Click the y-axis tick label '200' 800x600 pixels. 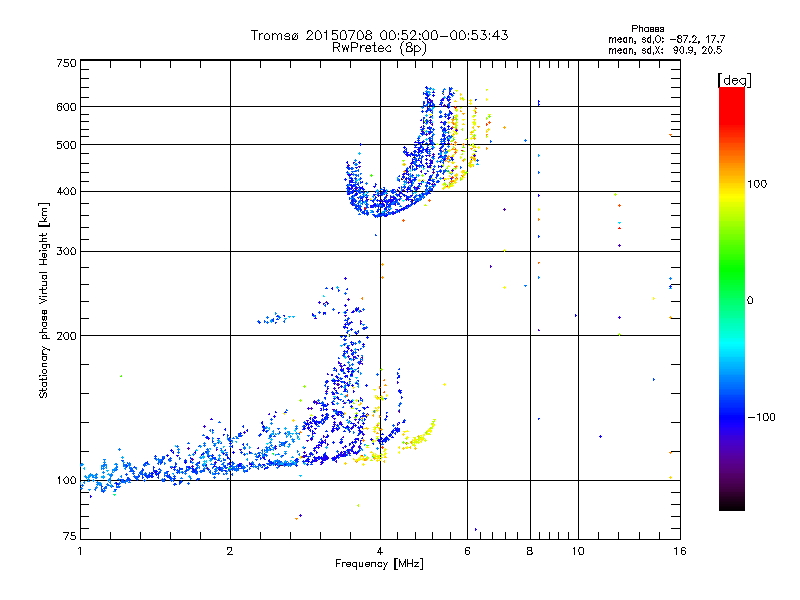(x=66, y=336)
